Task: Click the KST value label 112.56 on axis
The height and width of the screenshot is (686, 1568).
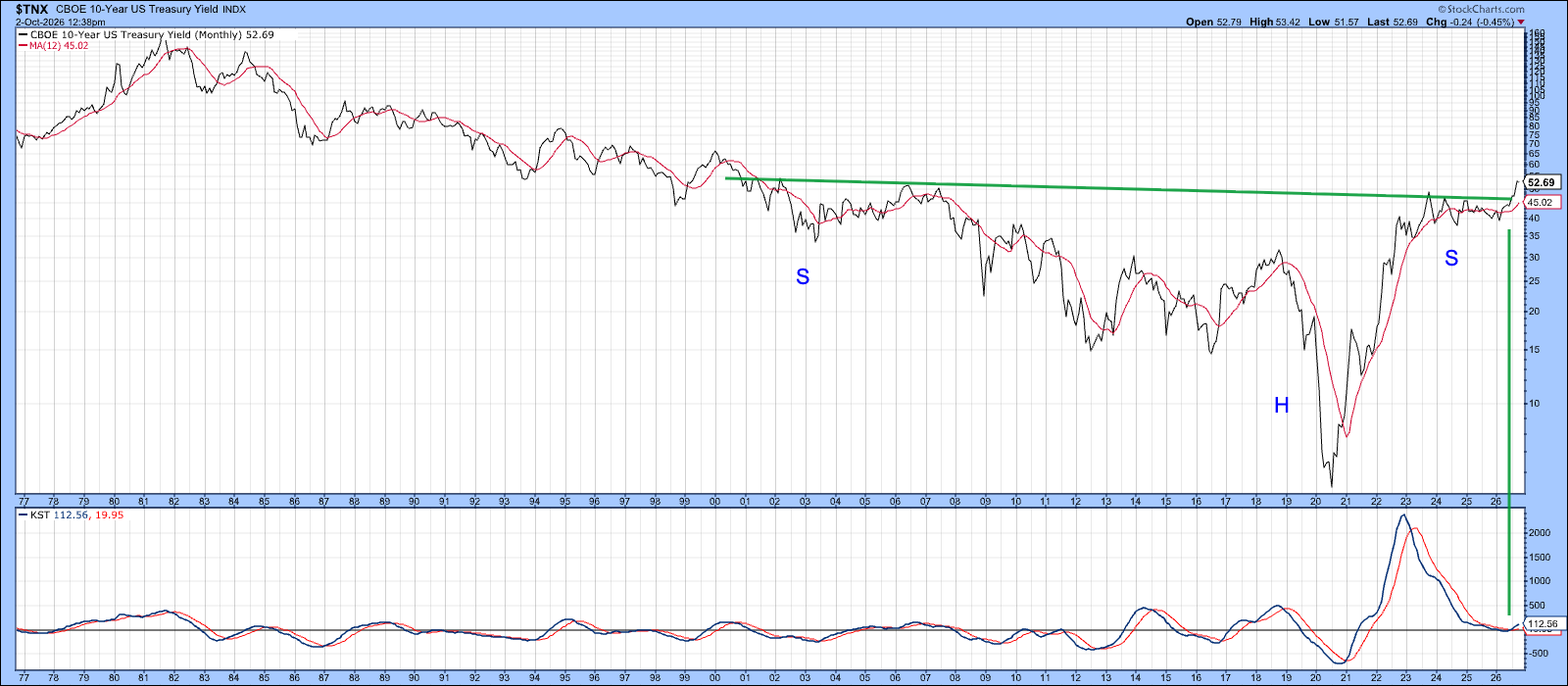Action: [1543, 624]
